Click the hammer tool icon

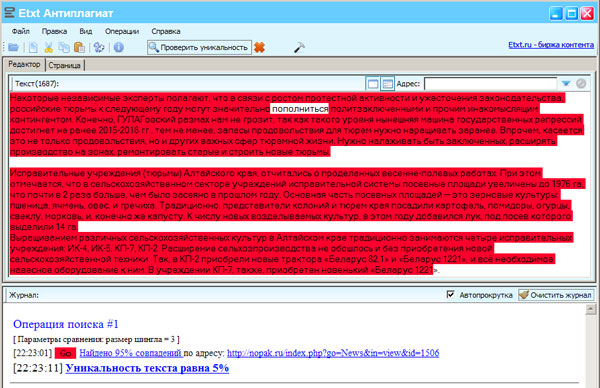(x=299, y=47)
